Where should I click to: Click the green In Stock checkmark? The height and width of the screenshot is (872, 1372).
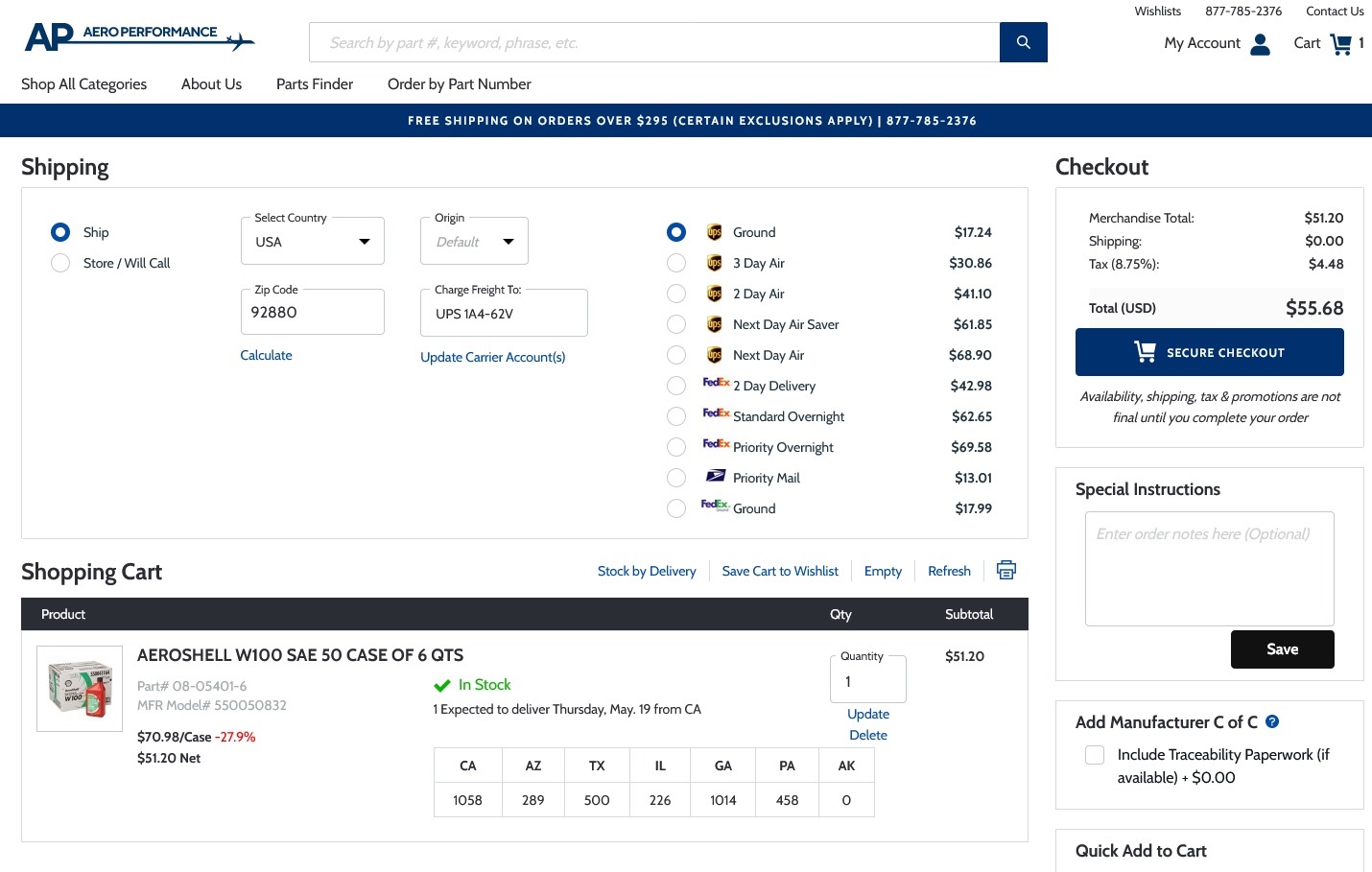click(x=442, y=685)
